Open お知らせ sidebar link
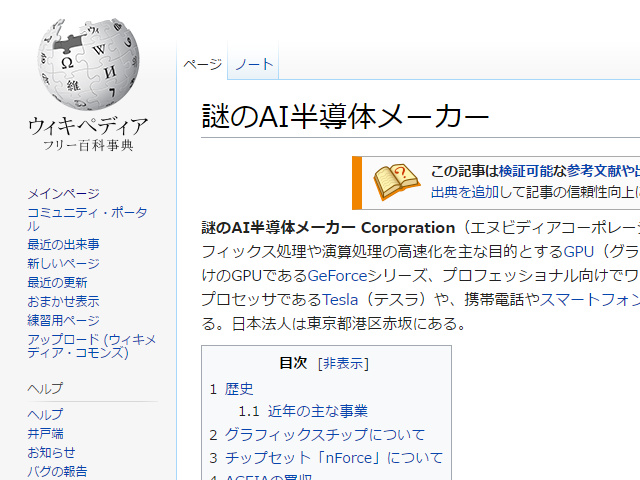The width and height of the screenshot is (640, 480). (51, 452)
